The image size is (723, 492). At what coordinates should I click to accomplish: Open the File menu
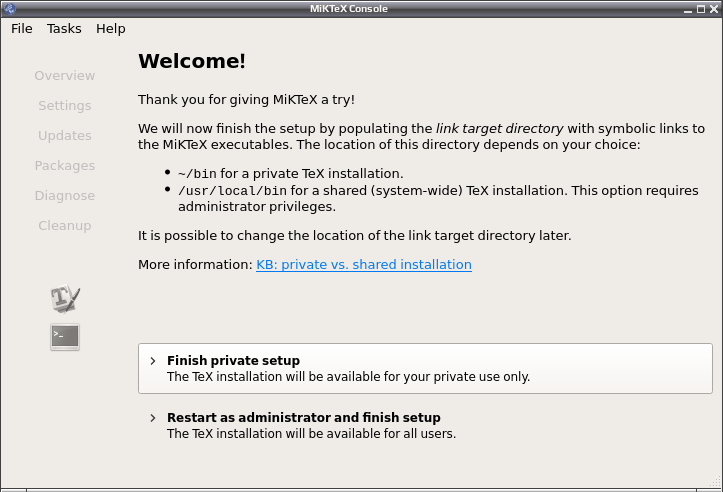(x=22, y=29)
